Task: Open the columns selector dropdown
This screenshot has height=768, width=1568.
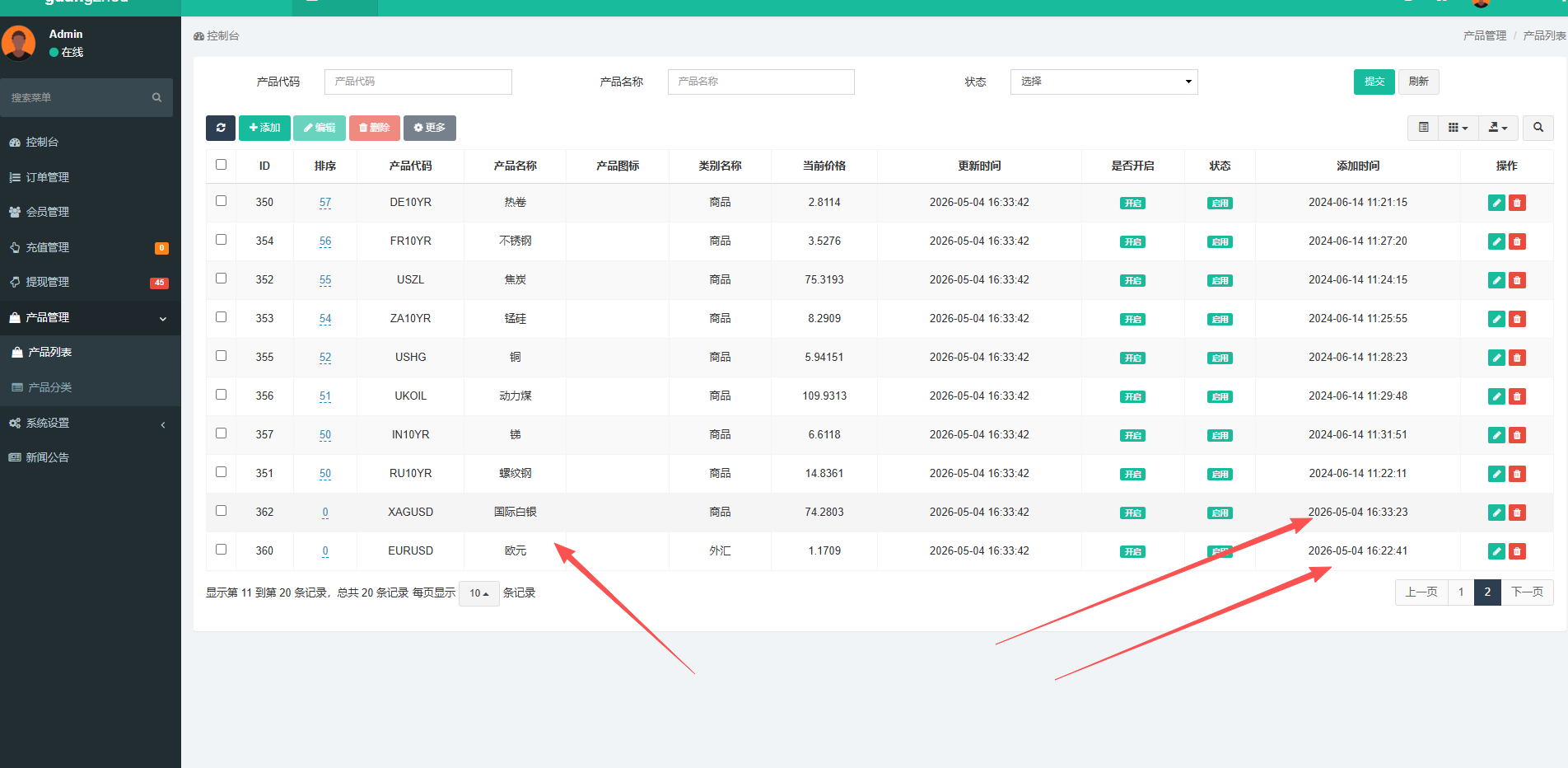Action: 1458,128
